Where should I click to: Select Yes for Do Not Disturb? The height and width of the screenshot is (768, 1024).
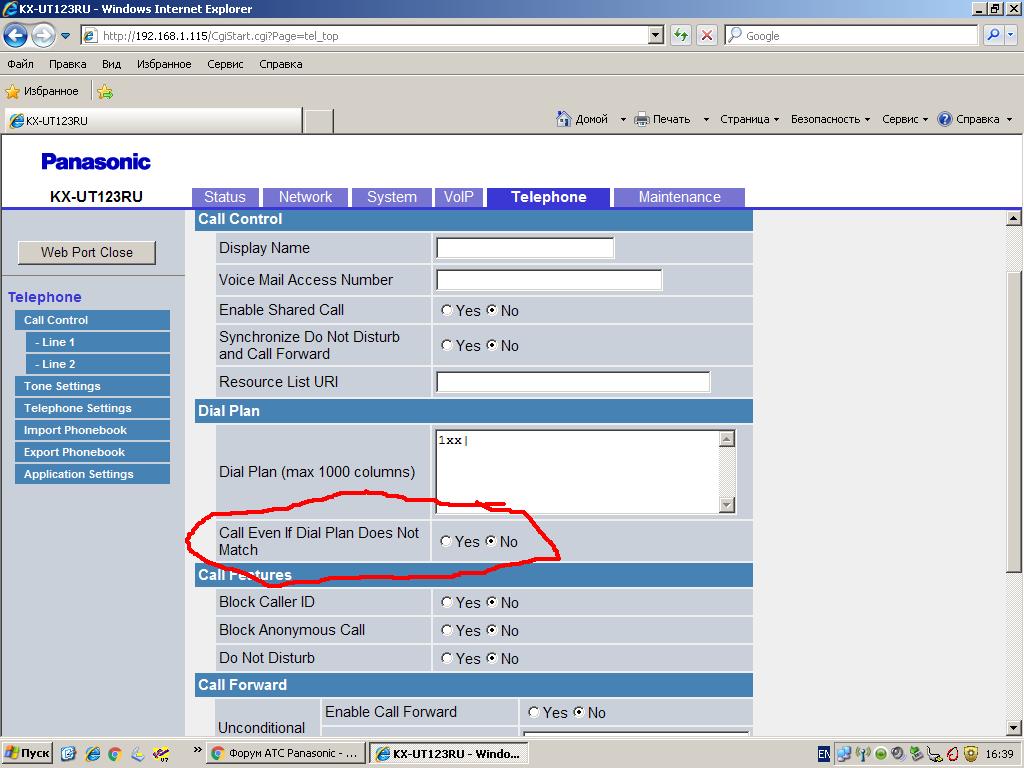click(x=447, y=658)
